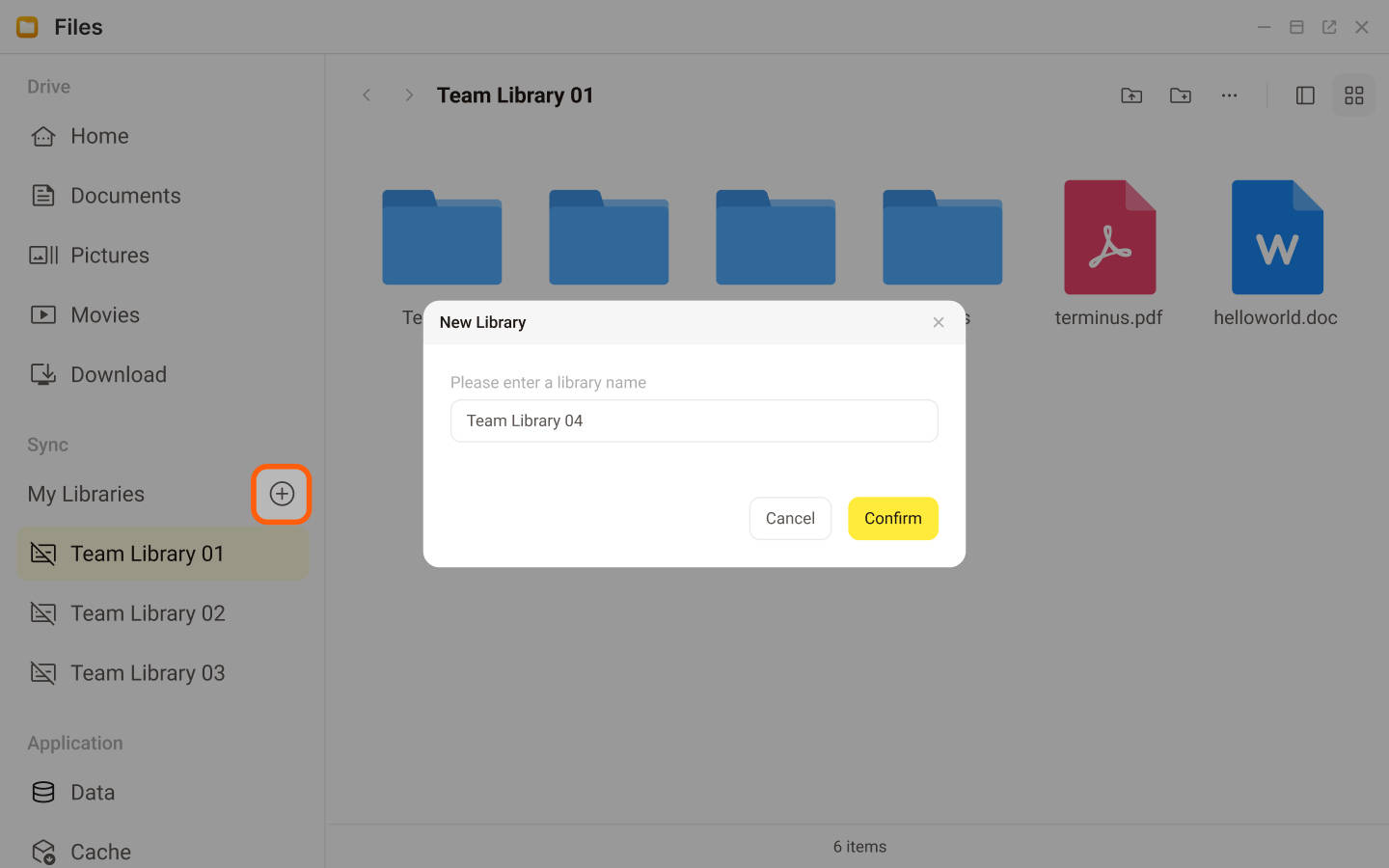The width and height of the screenshot is (1389, 868).
Task: Select the terminus.pdf file icon
Action: tap(1109, 237)
